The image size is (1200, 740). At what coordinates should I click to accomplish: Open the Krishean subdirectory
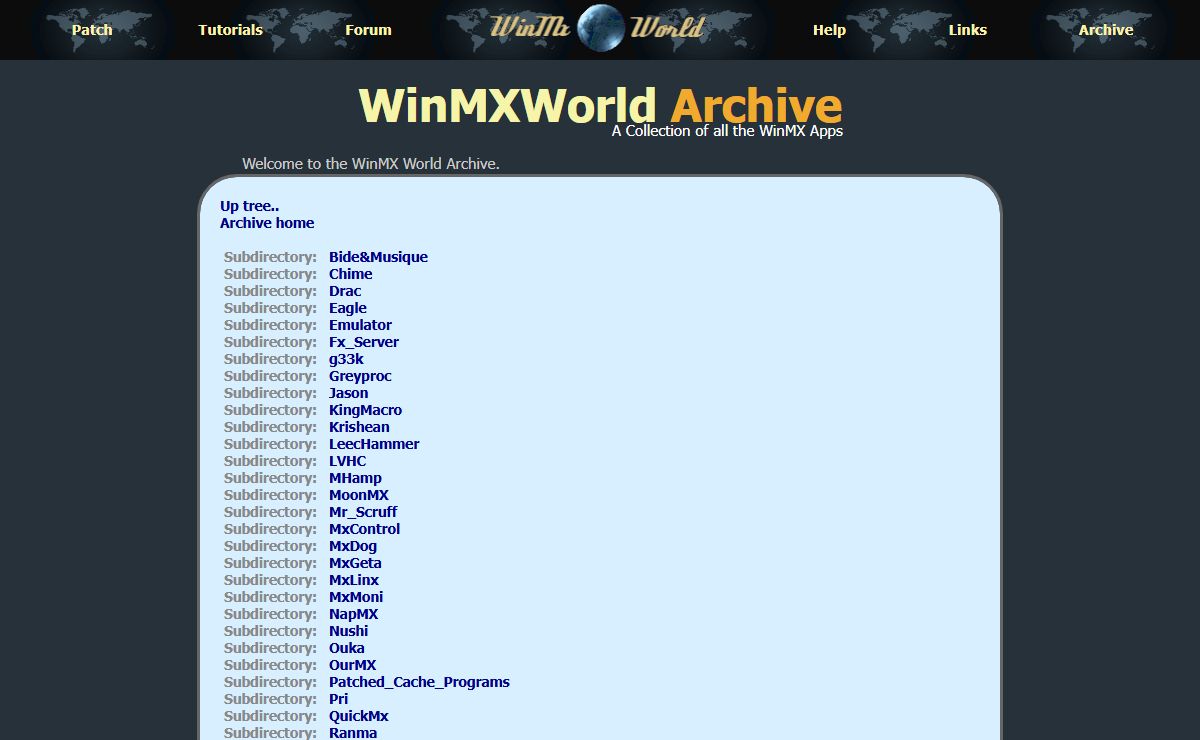(x=359, y=427)
